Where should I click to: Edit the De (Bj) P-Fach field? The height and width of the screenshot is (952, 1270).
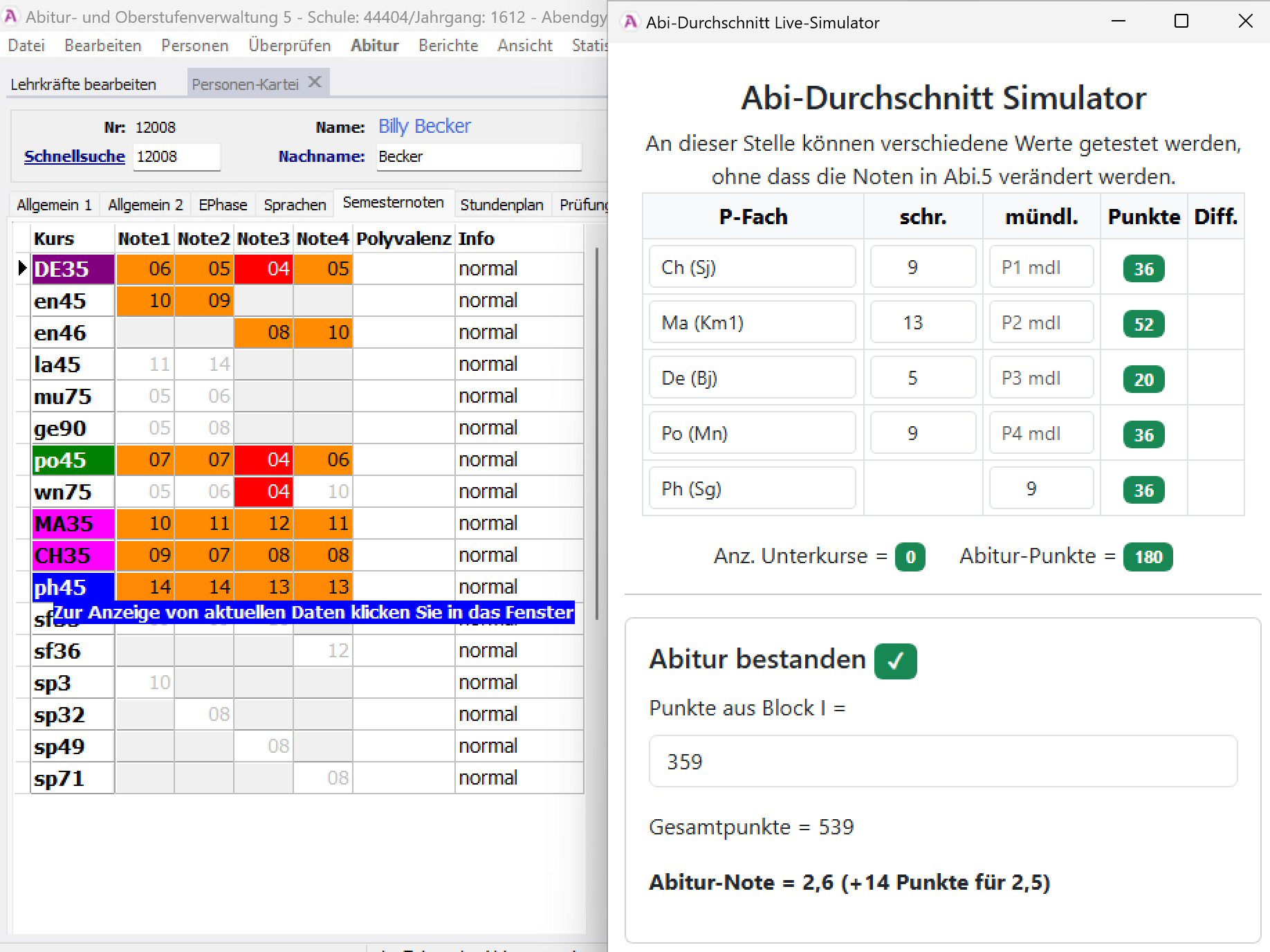click(x=752, y=378)
